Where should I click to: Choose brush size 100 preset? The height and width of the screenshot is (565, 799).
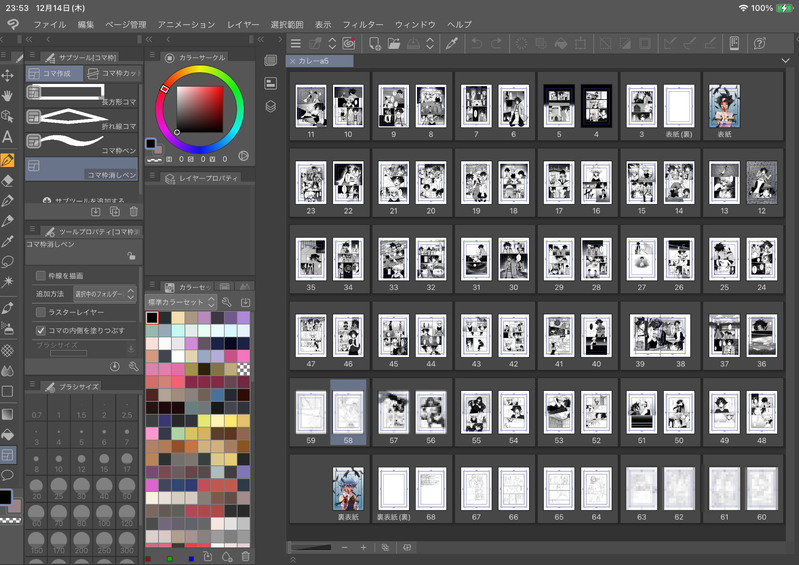[x=104, y=516]
